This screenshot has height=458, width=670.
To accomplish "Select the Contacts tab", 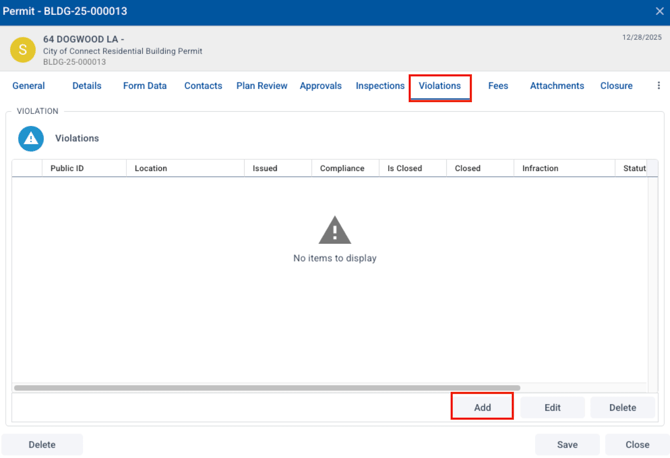I will tap(203, 86).
